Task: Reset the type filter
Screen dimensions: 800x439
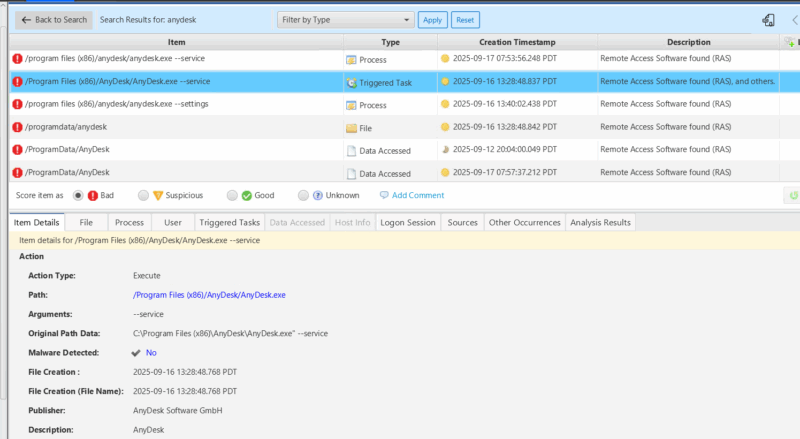Action: point(465,20)
